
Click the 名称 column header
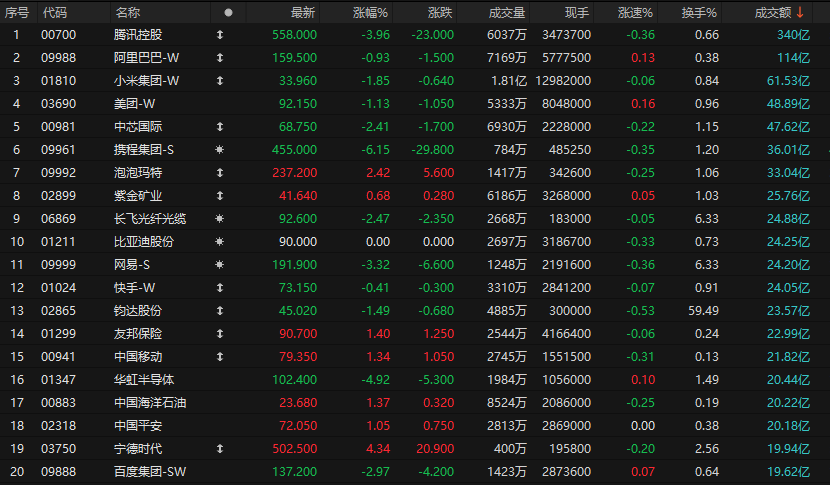(128, 13)
